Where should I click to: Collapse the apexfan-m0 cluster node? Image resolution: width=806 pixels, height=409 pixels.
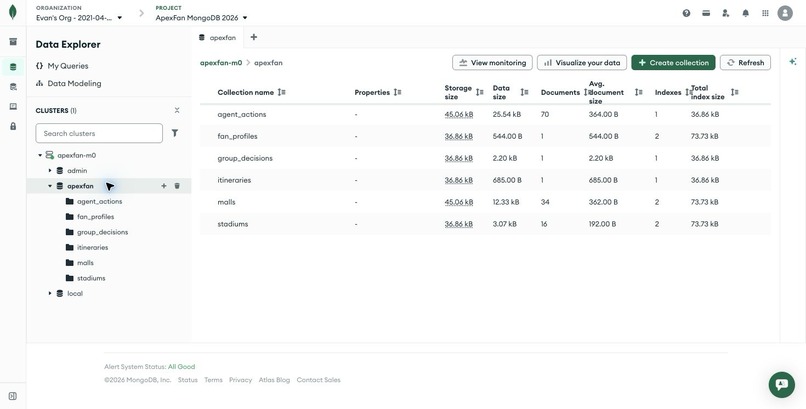[40, 155]
